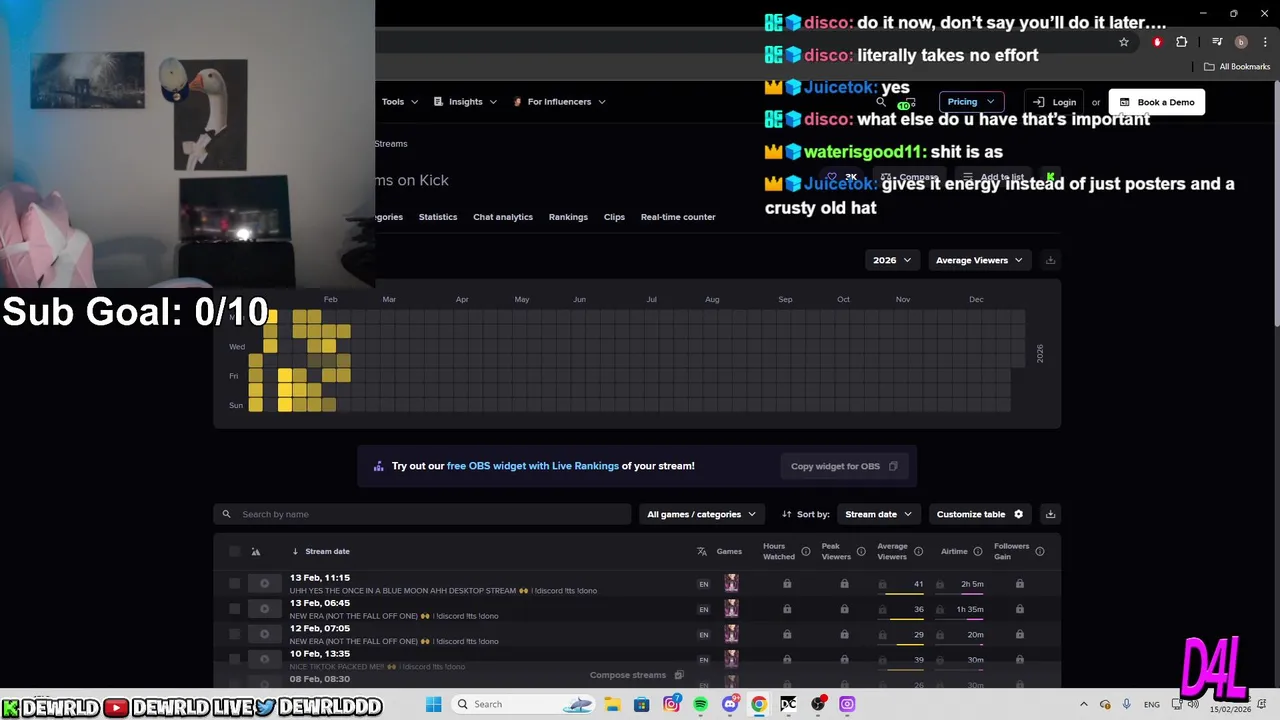The height and width of the screenshot is (720, 1280).
Task: Open game thumbnail for 13 Feb, 11:15 stream
Action: 731,584
